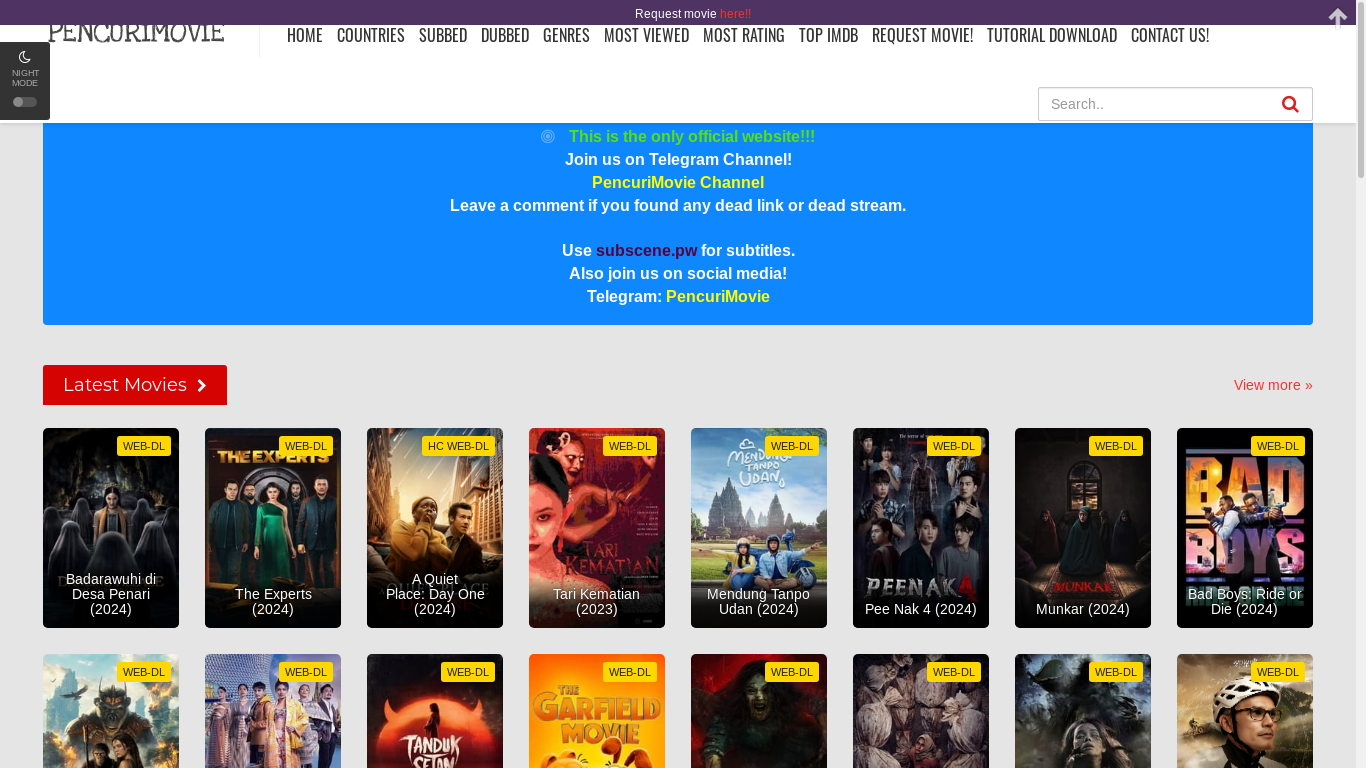Open the Home menu item

pos(305,35)
